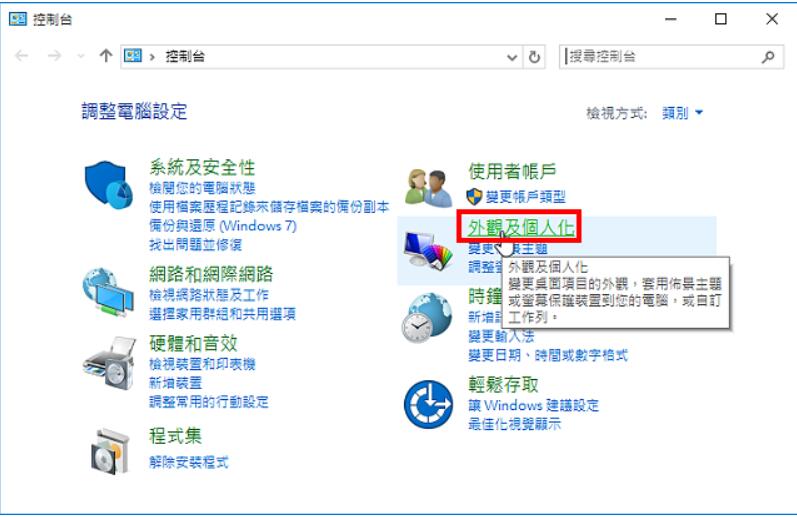The width and height of the screenshot is (797, 517).
Task: Open the System and Security shield icon
Action: [108, 185]
